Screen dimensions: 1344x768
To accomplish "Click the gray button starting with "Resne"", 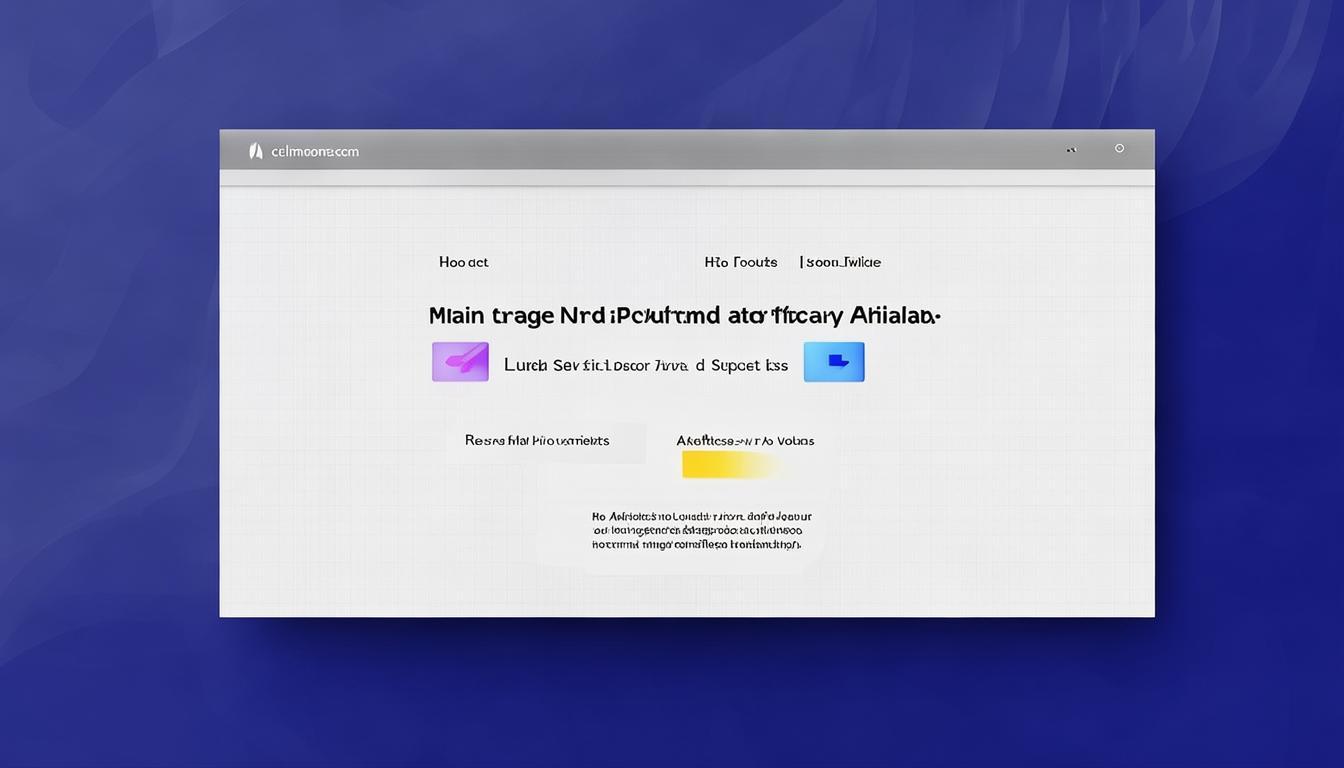I will [546, 441].
